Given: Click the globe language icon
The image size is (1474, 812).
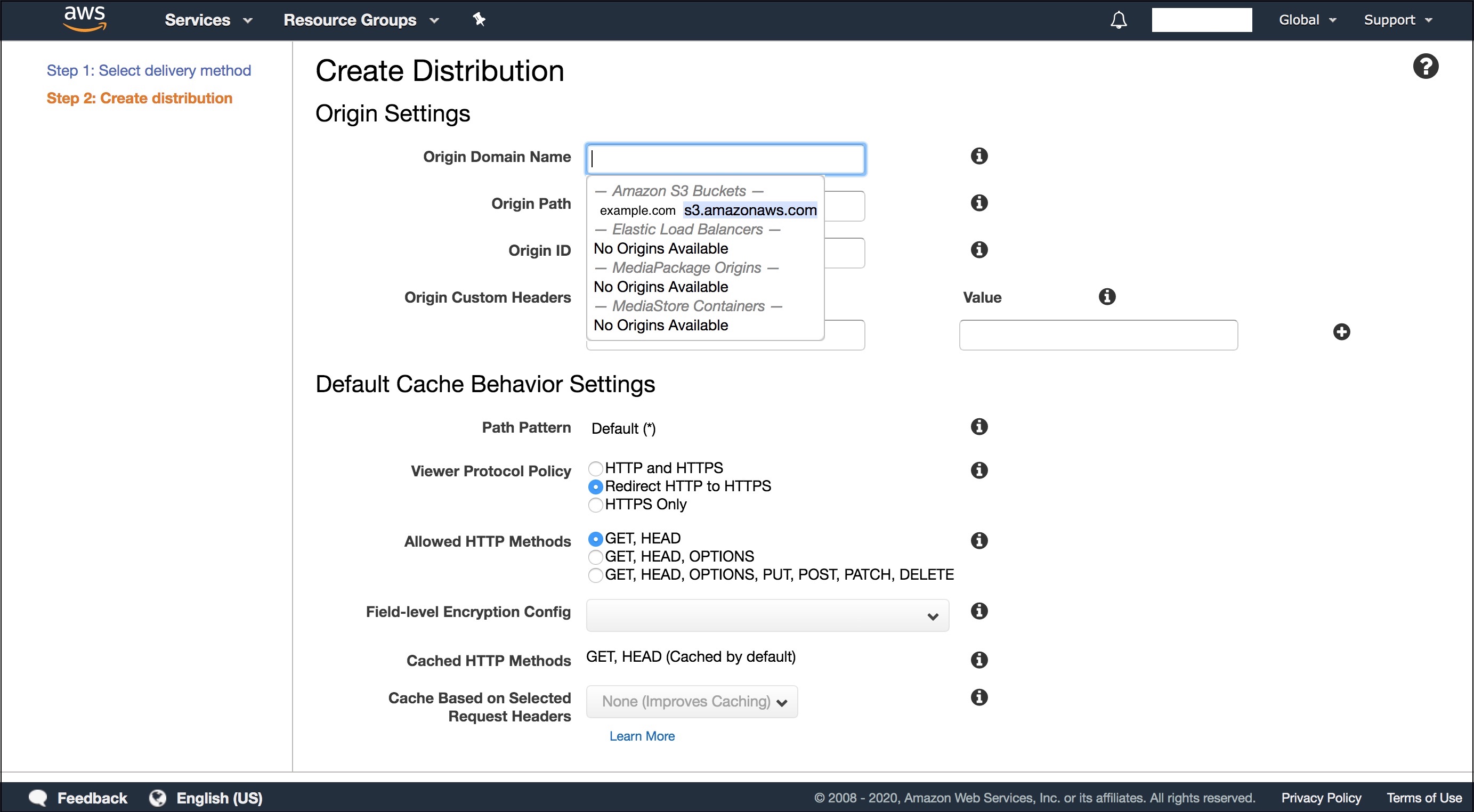Looking at the screenshot, I should pyautogui.click(x=157, y=798).
